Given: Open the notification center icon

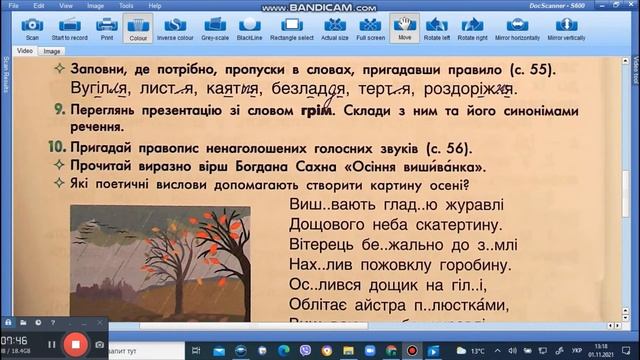Looking at the screenshot, I should pyautogui.click(x=626, y=351).
